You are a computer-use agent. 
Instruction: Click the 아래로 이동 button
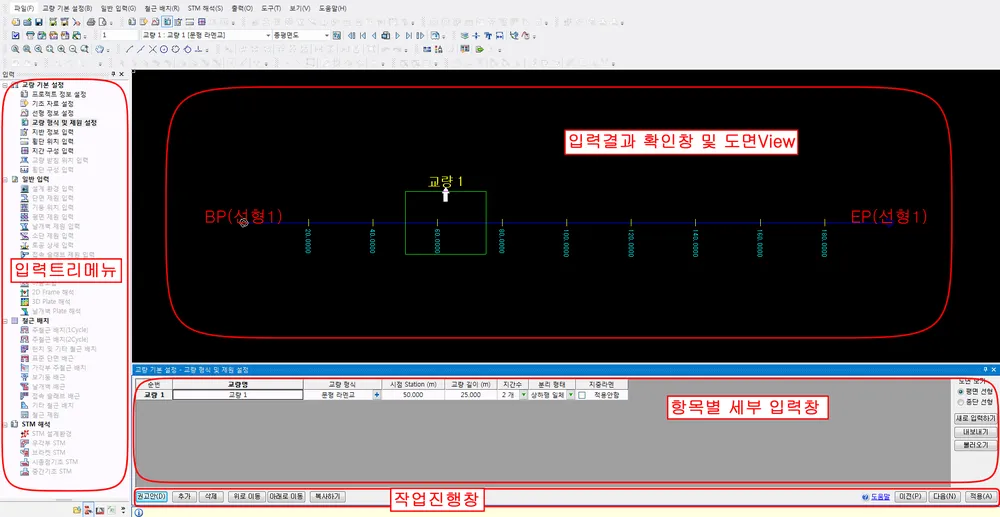286,496
